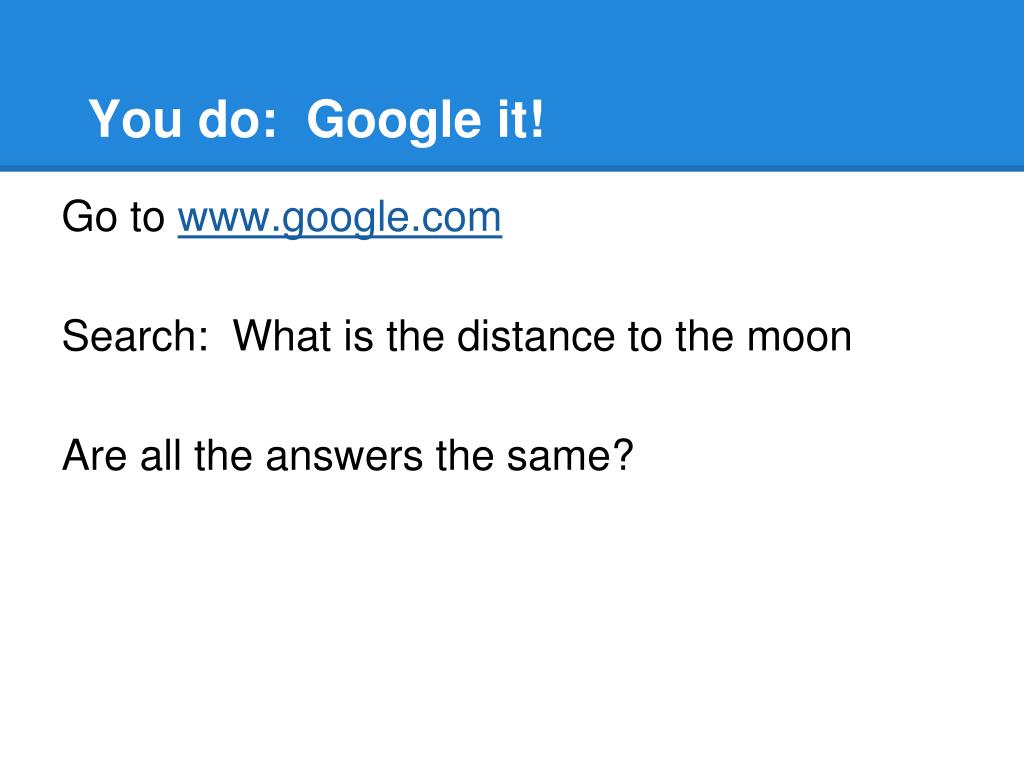
Task: Select the "Search:" label text
Action: point(135,336)
